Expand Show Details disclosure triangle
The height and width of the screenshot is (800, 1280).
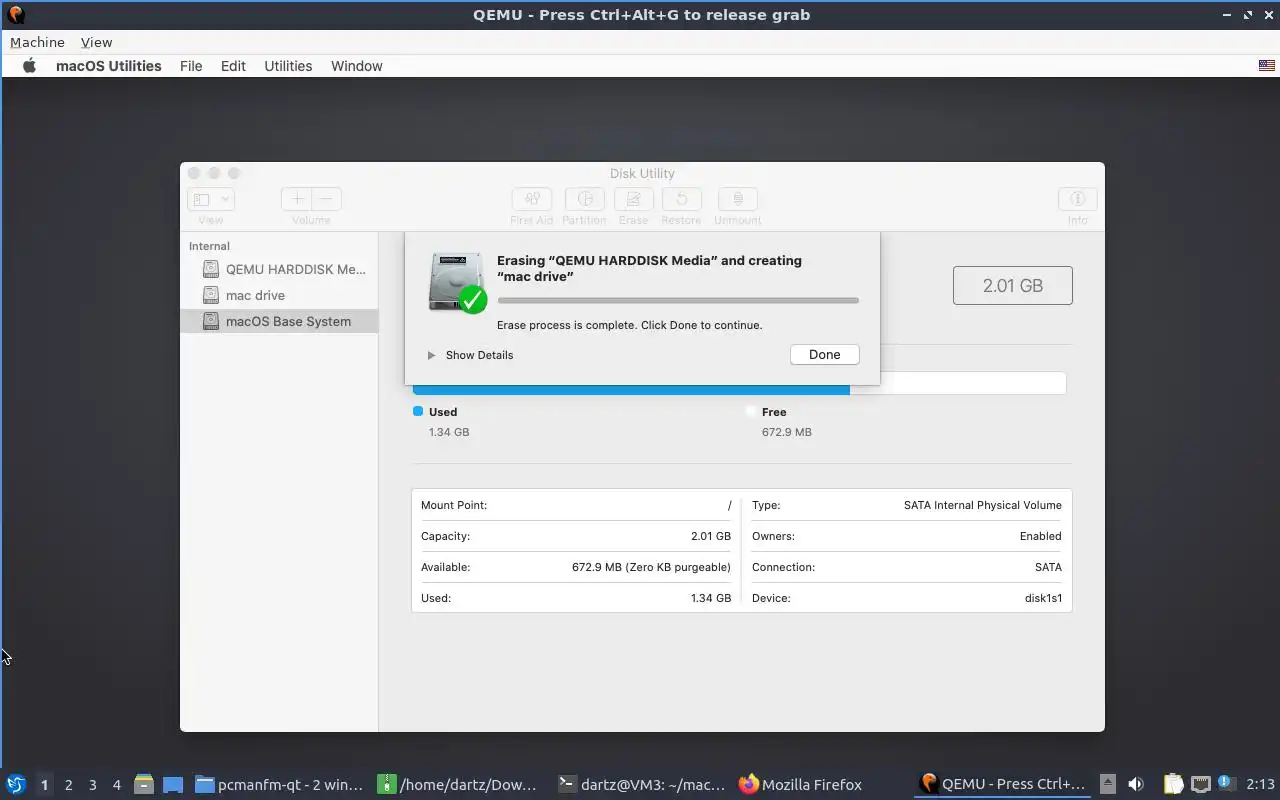431,355
